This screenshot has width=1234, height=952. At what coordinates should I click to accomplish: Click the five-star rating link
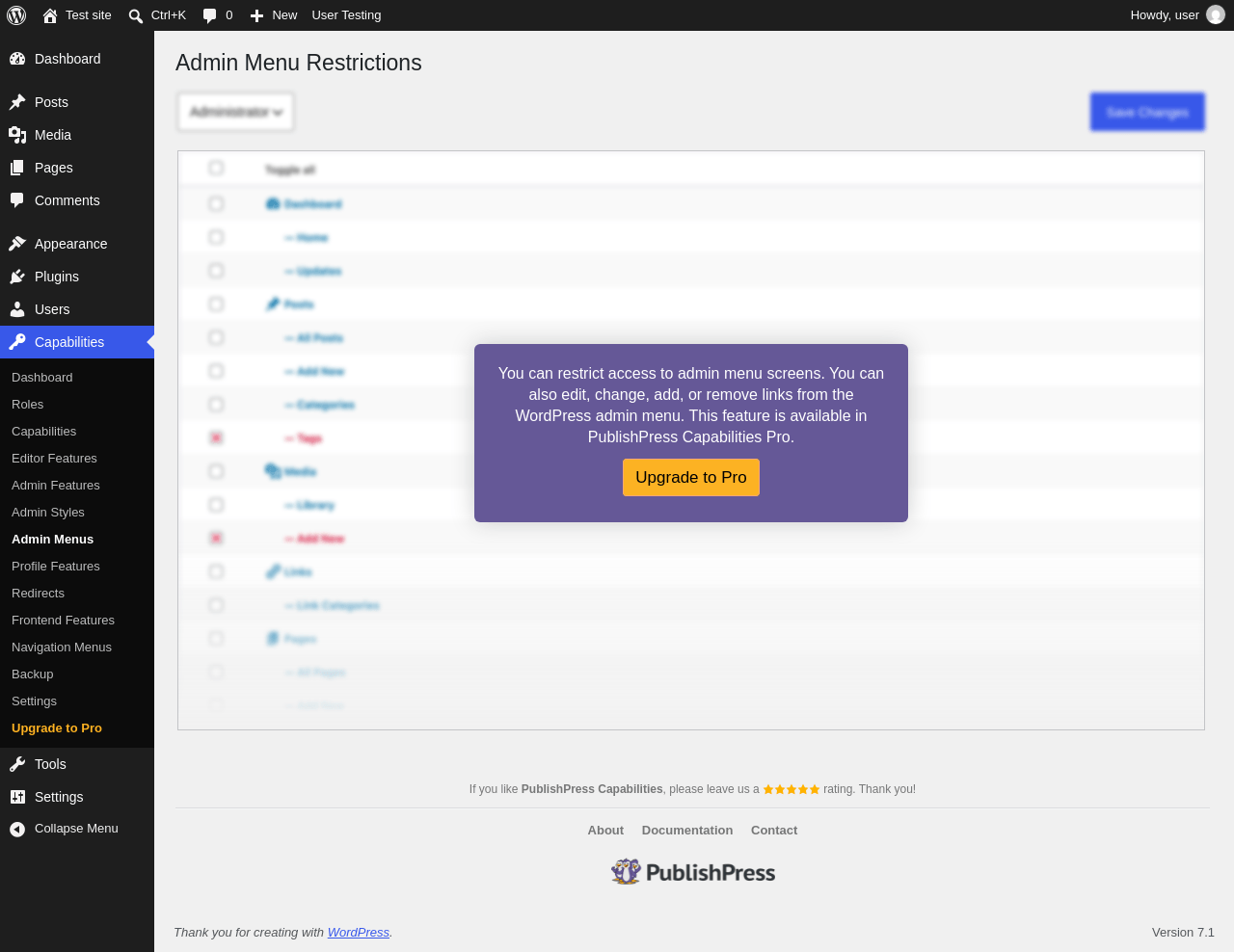coord(791,789)
